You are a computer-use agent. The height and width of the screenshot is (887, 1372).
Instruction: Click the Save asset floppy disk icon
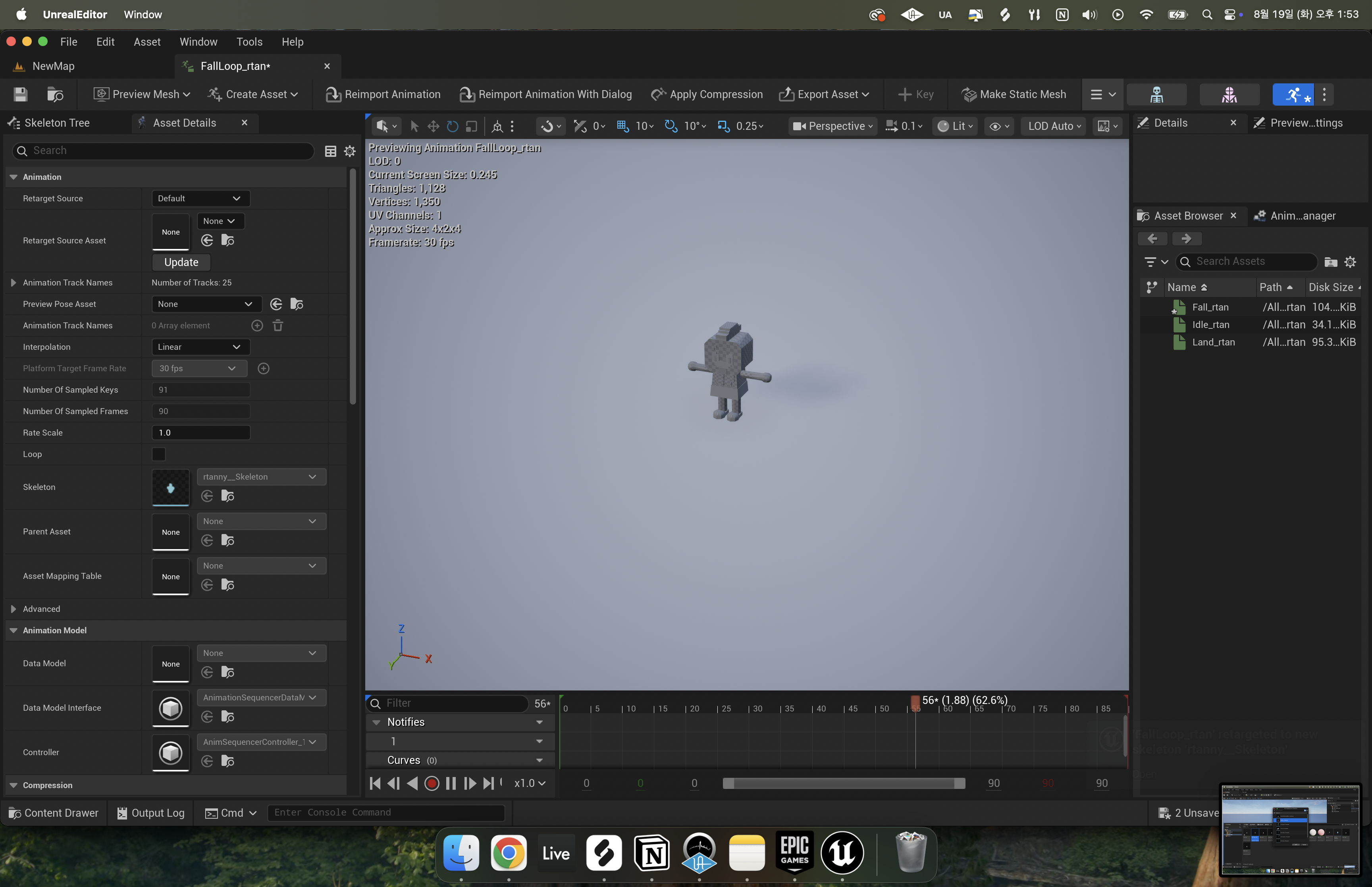[21, 94]
